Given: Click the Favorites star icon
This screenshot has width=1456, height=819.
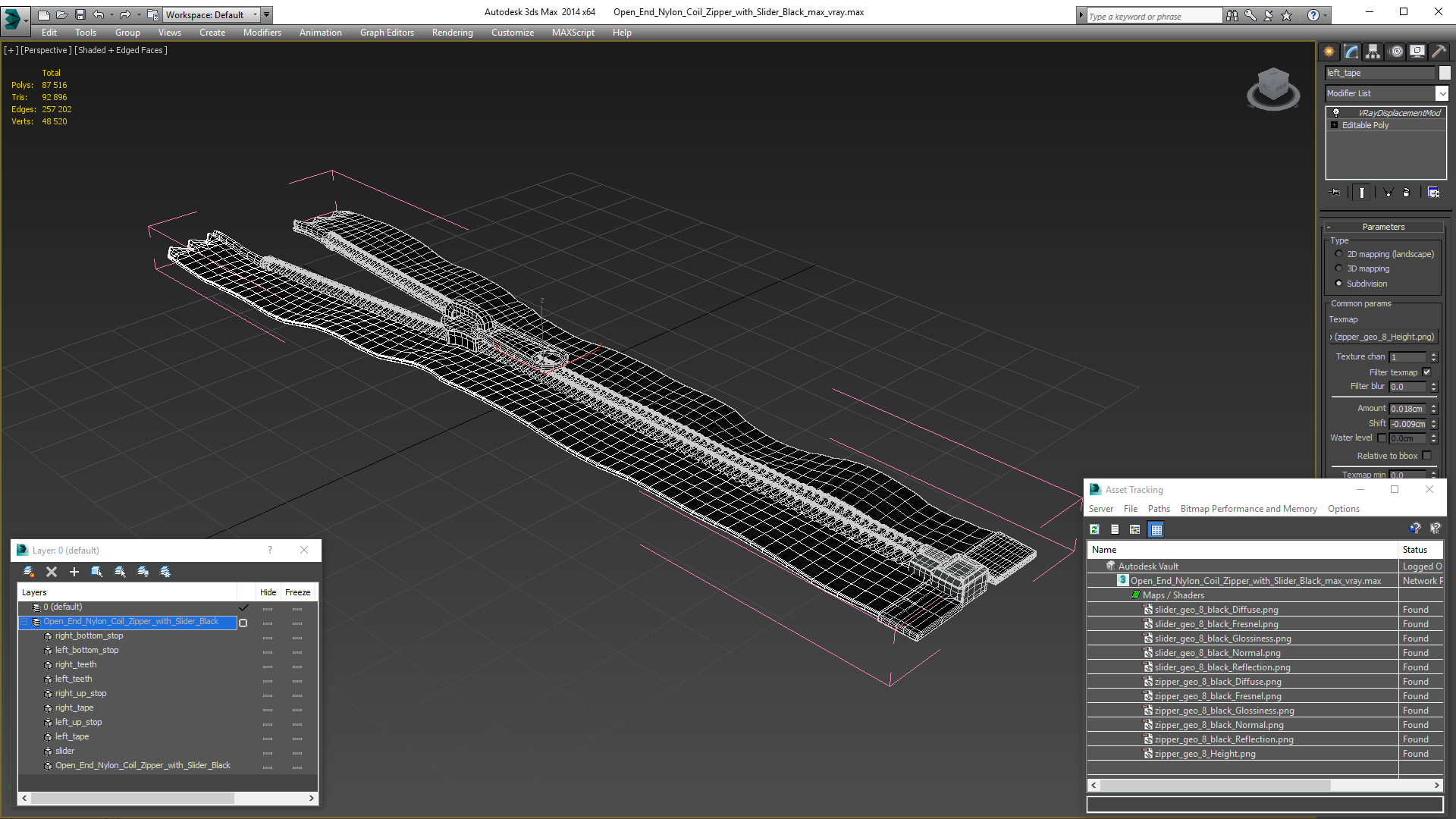Looking at the screenshot, I should [x=1286, y=15].
